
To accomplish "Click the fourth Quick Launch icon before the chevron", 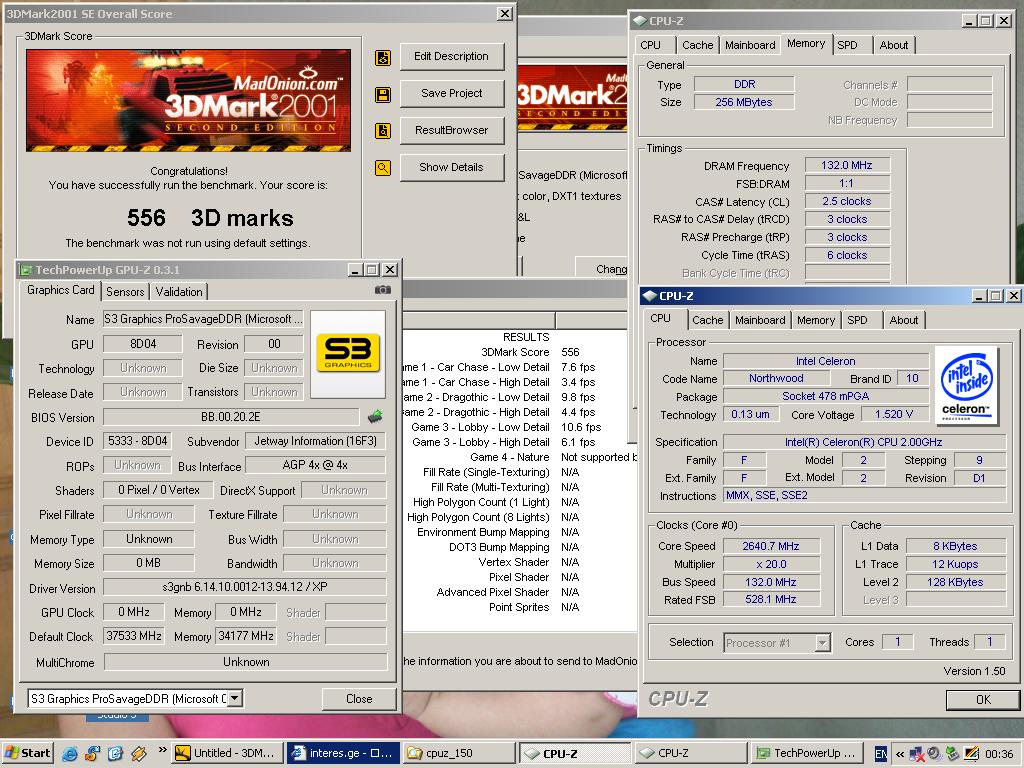I will pos(139,754).
